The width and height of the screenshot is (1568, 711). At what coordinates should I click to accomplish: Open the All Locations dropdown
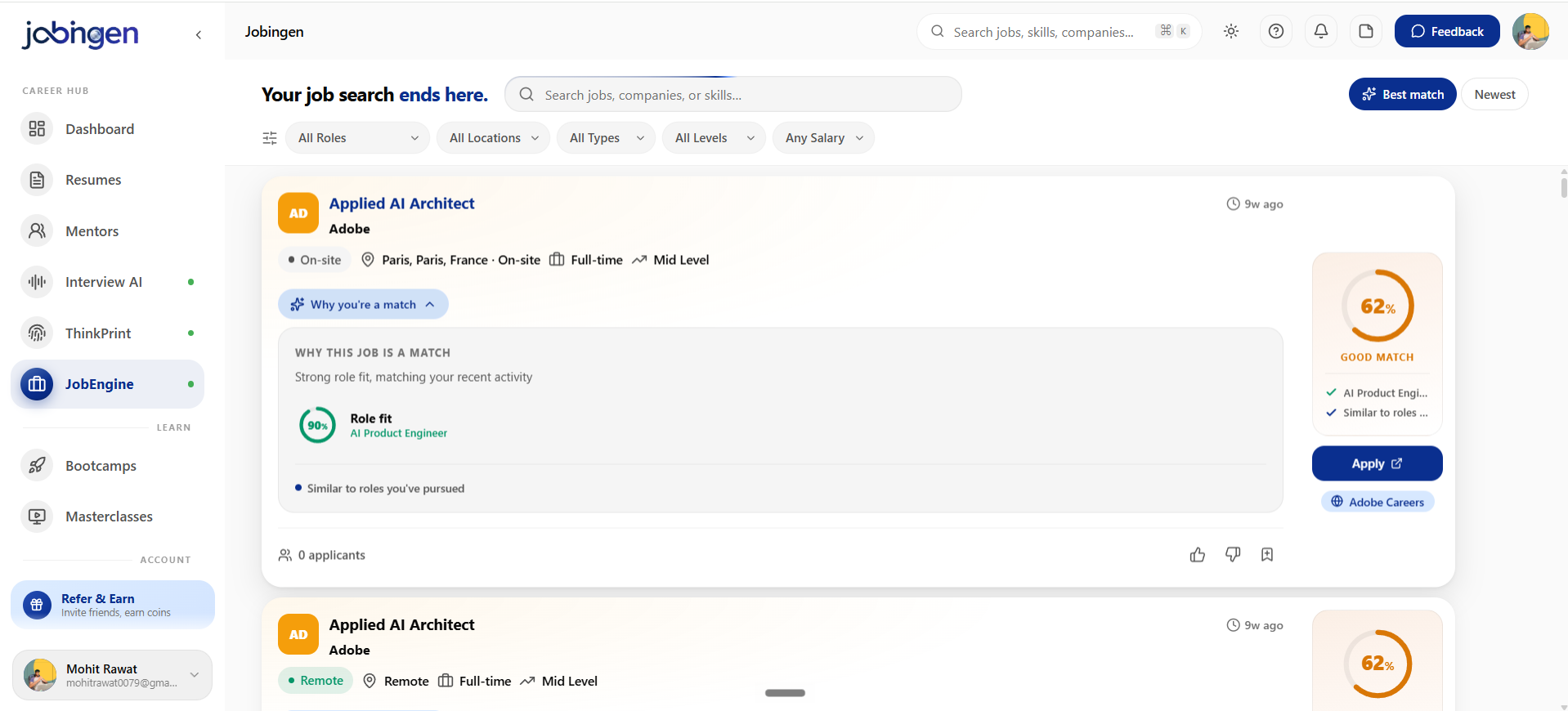tap(493, 138)
